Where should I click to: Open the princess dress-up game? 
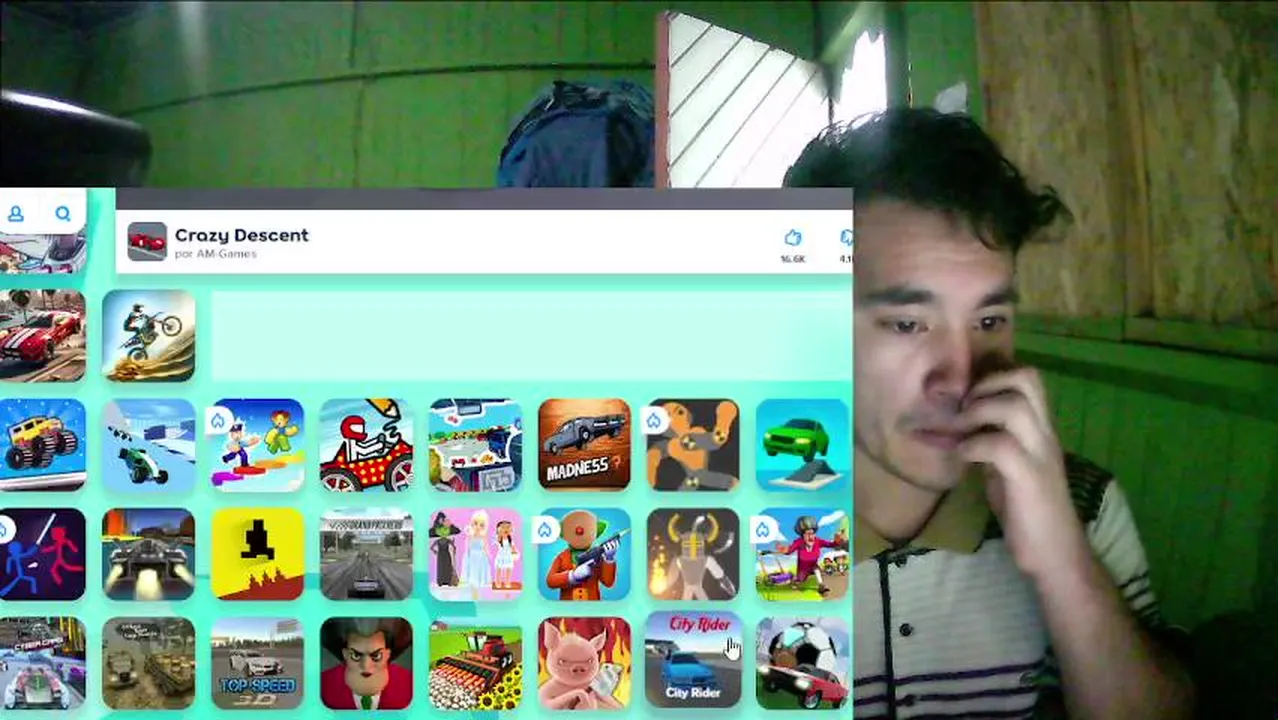(x=475, y=554)
